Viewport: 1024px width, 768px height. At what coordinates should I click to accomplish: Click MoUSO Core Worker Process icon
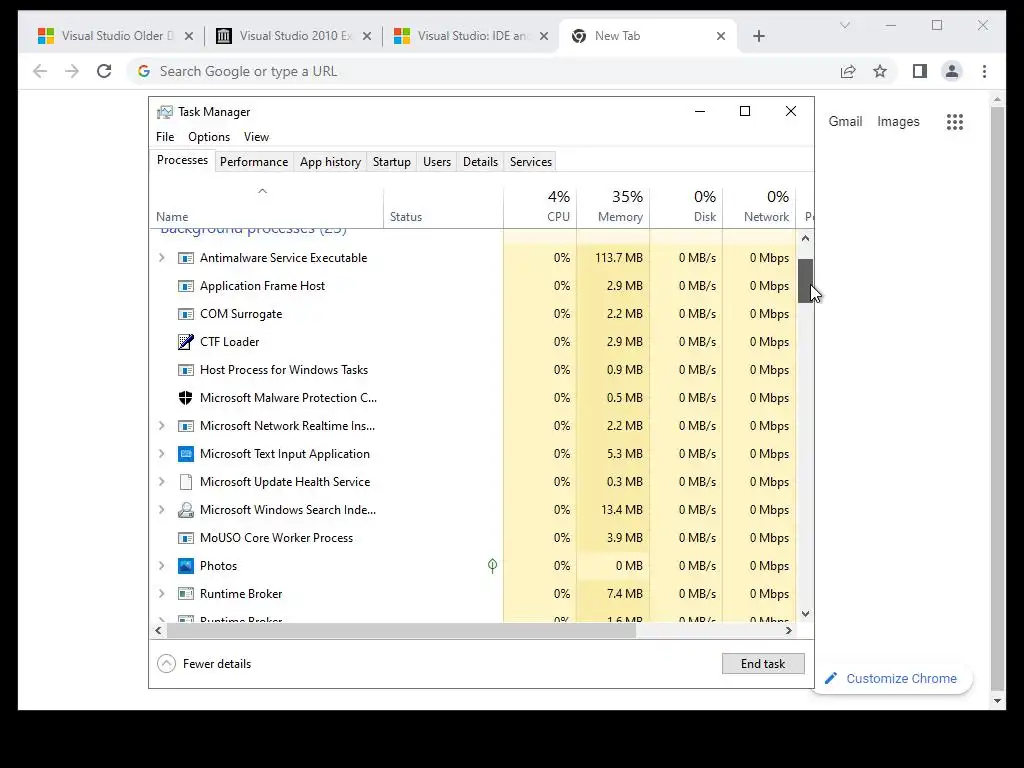(x=185, y=538)
